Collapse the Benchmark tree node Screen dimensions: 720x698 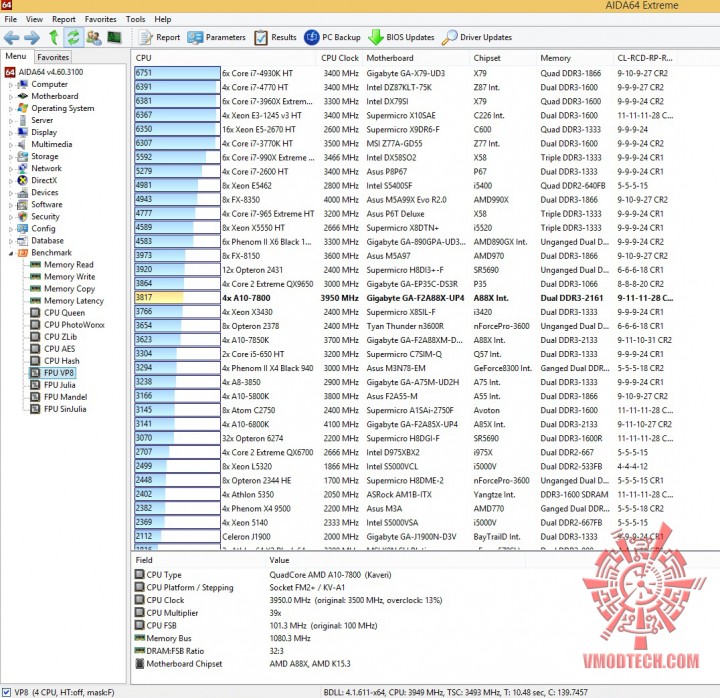tap(11, 253)
